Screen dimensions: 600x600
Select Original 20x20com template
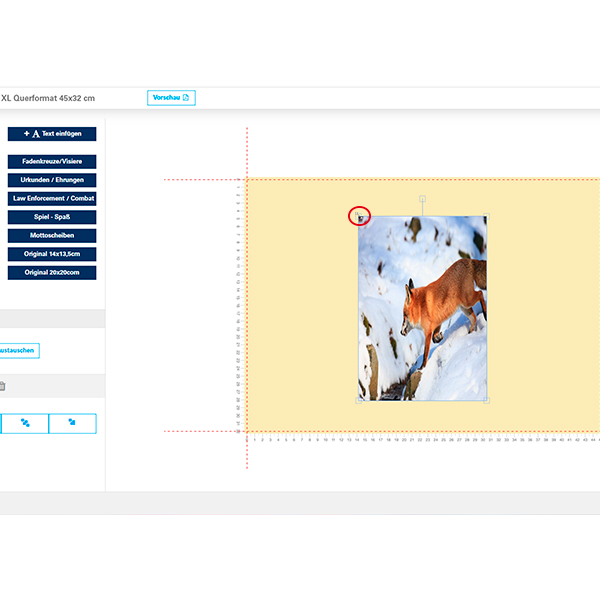[x=52, y=272]
